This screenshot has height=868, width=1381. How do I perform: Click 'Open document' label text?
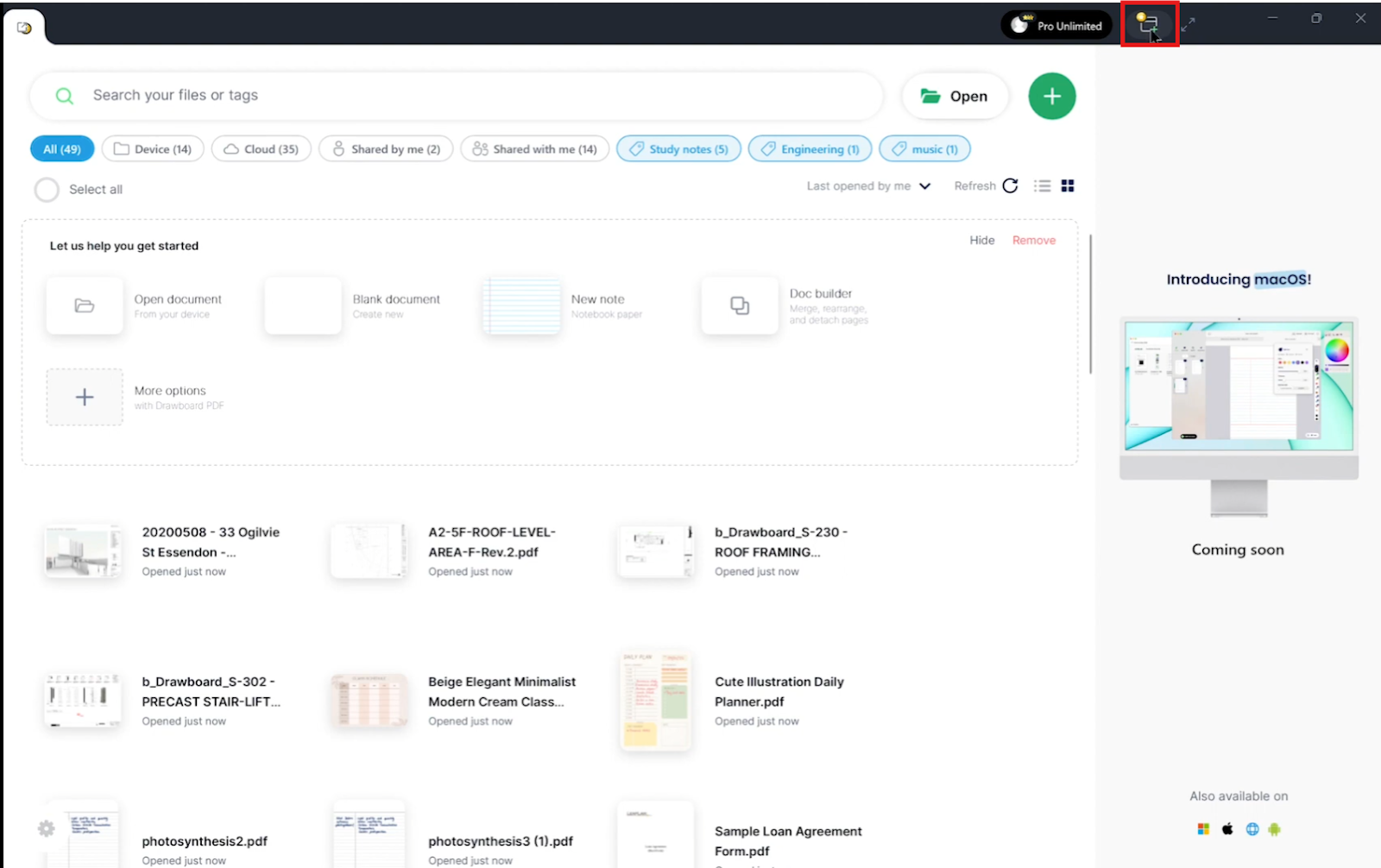point(178,299)
